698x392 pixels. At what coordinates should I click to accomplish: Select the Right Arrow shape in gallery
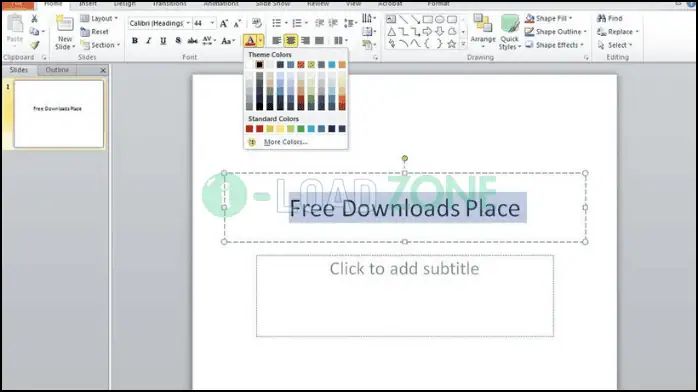pos(427,32)
